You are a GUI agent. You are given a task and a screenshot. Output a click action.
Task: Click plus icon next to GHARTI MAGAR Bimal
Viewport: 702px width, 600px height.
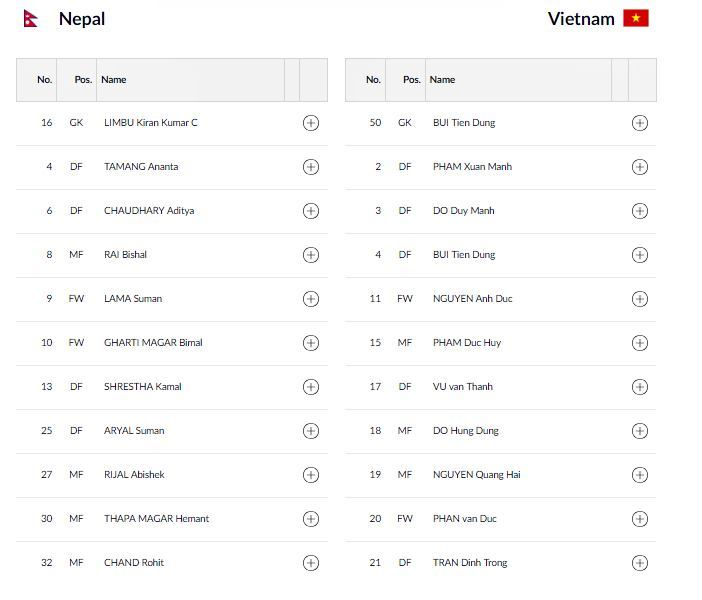pos(310,343)
